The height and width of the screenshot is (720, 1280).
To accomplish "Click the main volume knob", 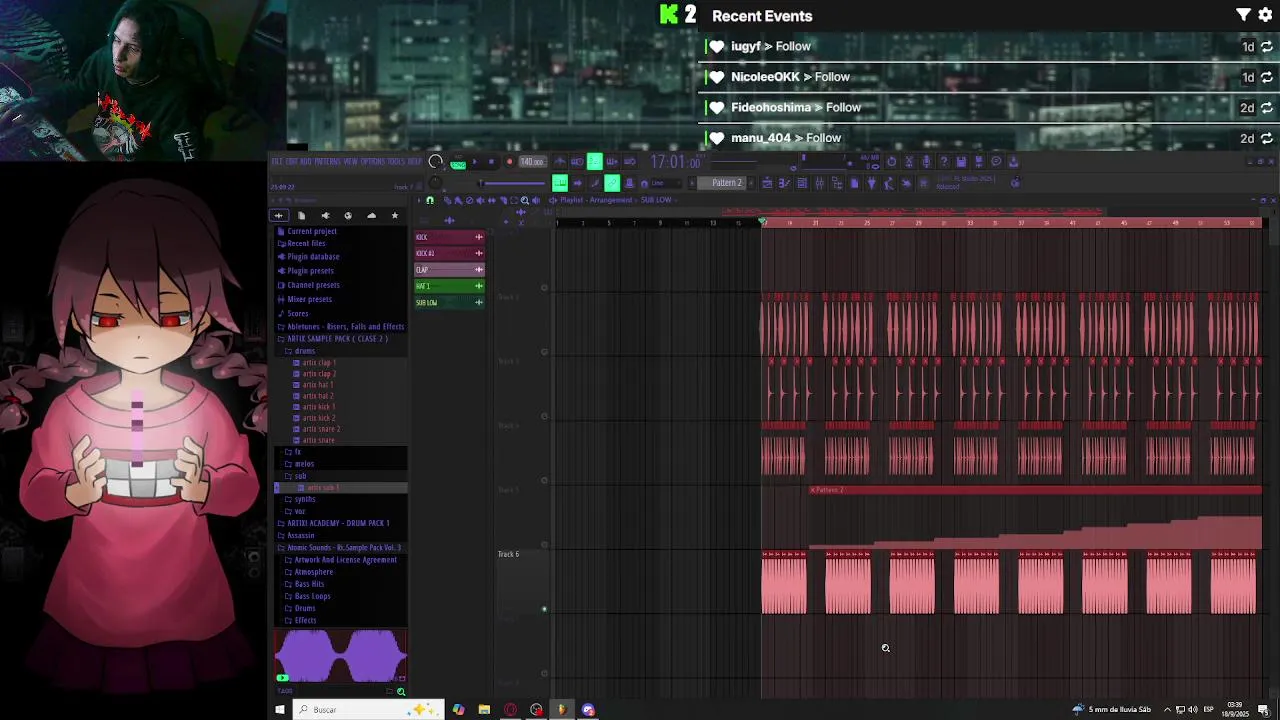I will click(434, 161).
